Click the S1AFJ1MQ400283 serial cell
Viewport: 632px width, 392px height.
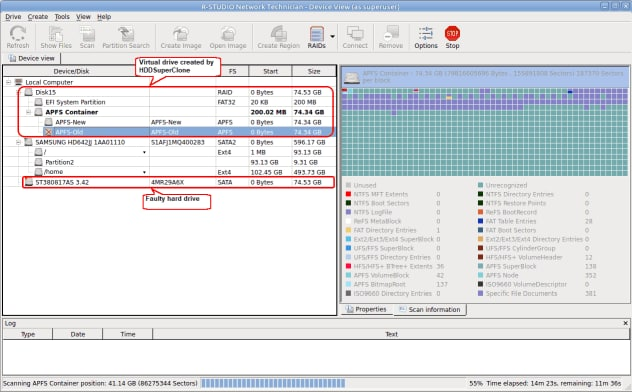[x=178, y=142]
